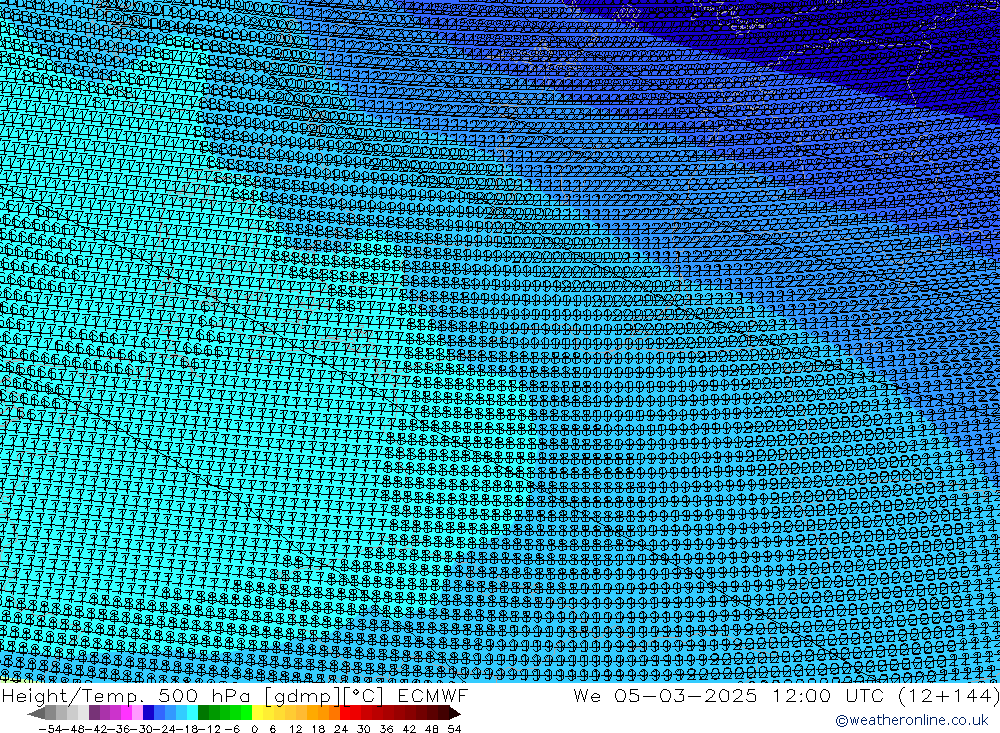Open the weatheronline.co.uk copyright link
This screenshot has height=733, width=1000.
[911, 720]
